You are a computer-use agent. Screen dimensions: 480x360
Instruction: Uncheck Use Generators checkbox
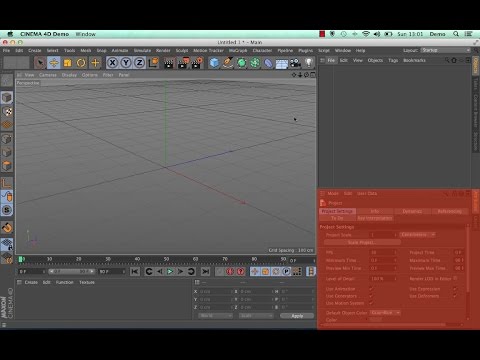[371, 296]
